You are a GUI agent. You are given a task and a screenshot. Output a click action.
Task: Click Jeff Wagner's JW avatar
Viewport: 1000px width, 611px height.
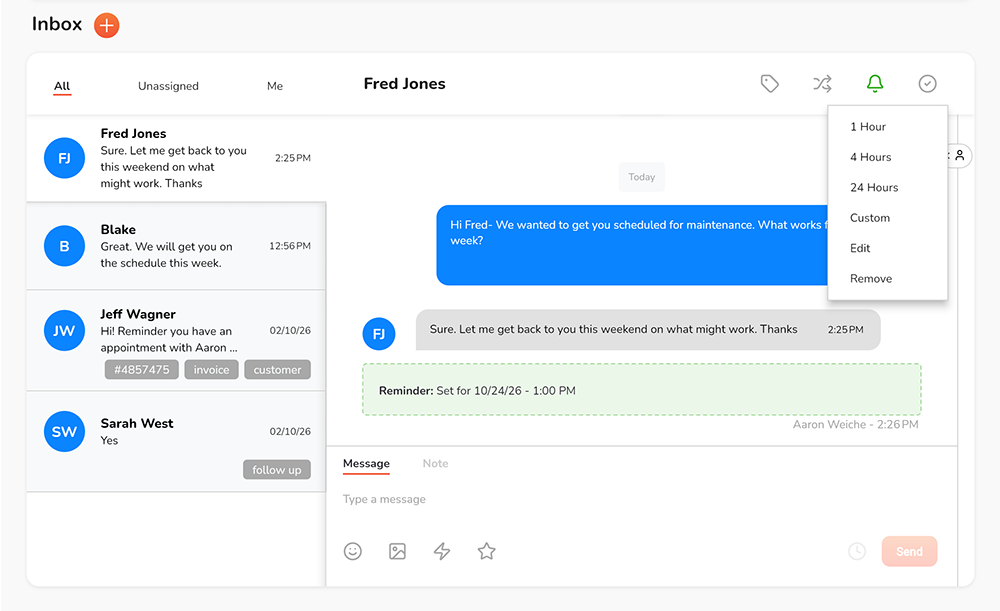[x=64, y=330]
